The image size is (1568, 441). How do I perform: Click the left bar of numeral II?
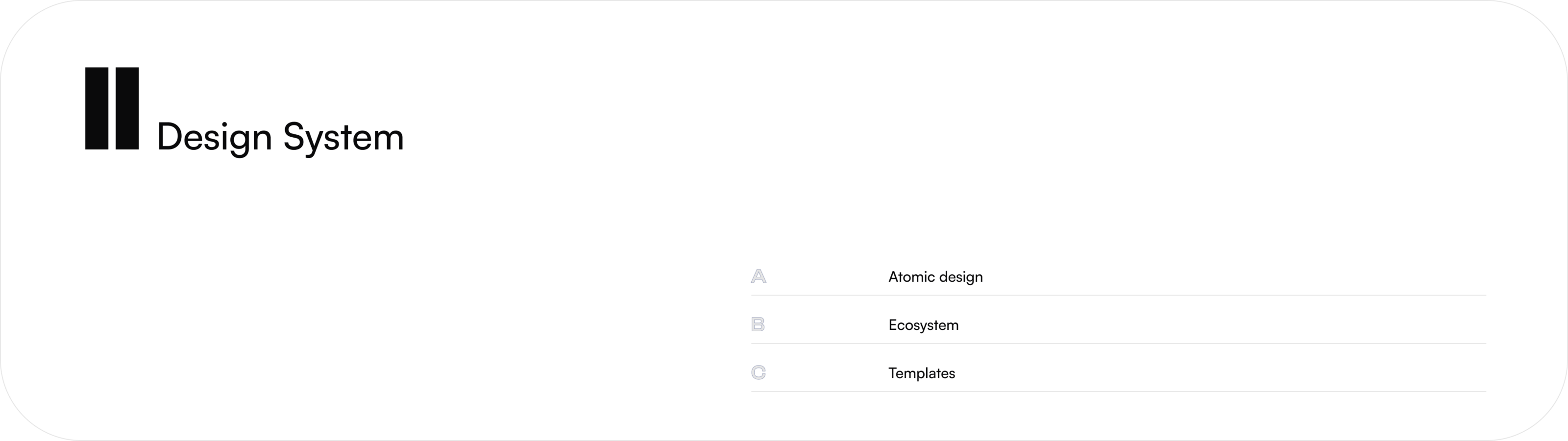pyautogui.click(x=96, y=108)
